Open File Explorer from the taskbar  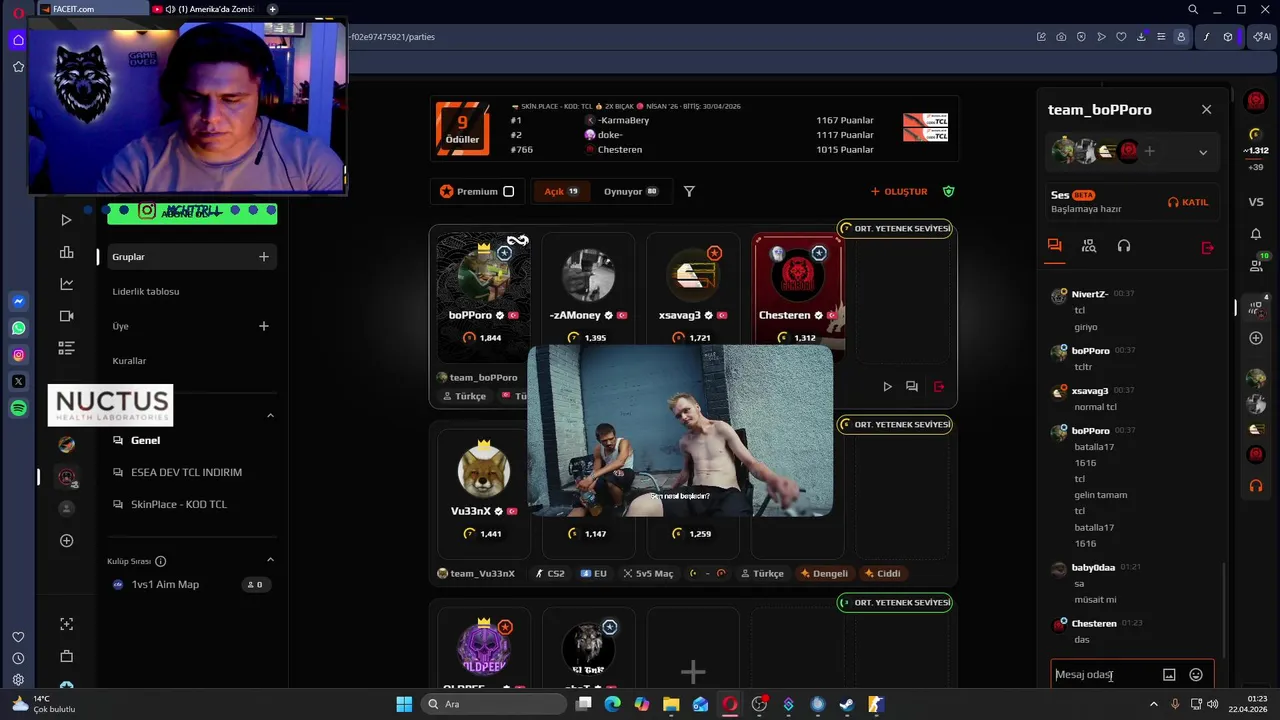[x=671, y=704]
